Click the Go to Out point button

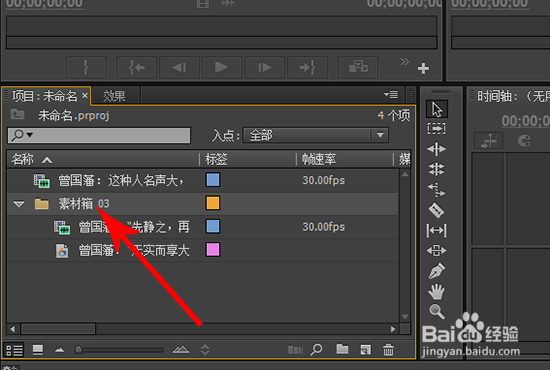307,67
